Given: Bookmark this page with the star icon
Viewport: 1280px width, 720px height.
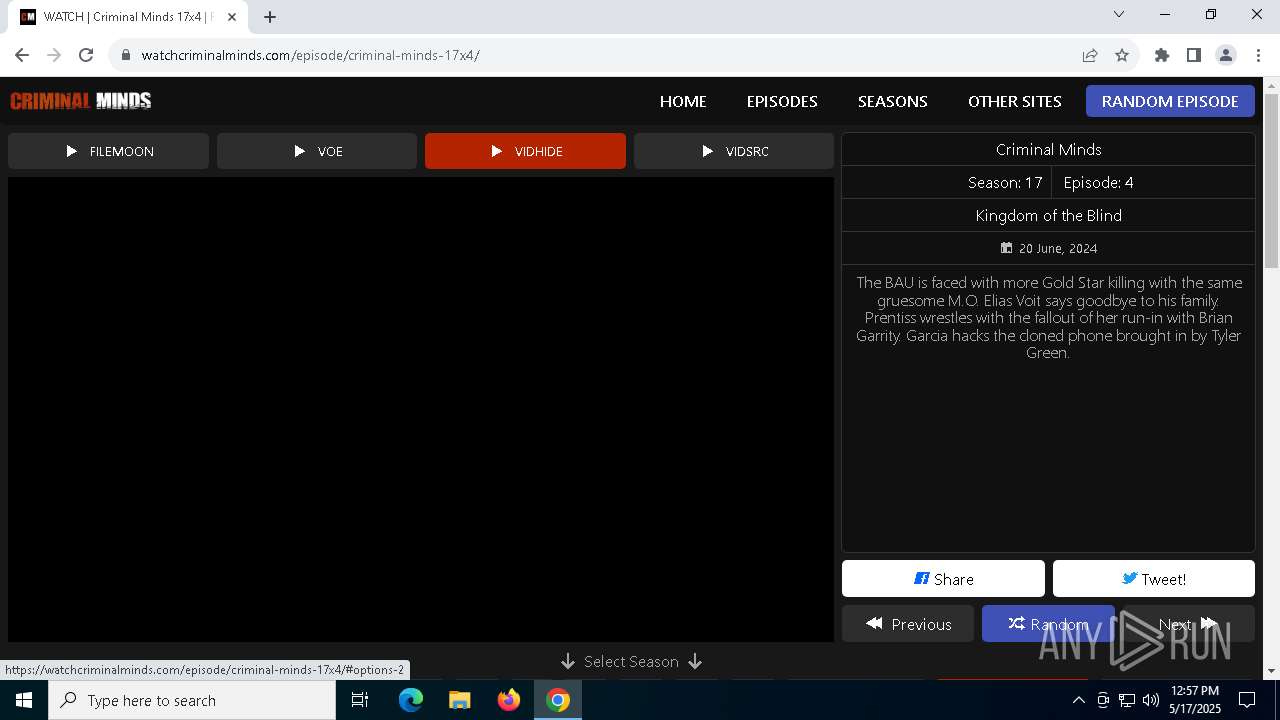Looking at the screenshot, I should [1122, 55].
